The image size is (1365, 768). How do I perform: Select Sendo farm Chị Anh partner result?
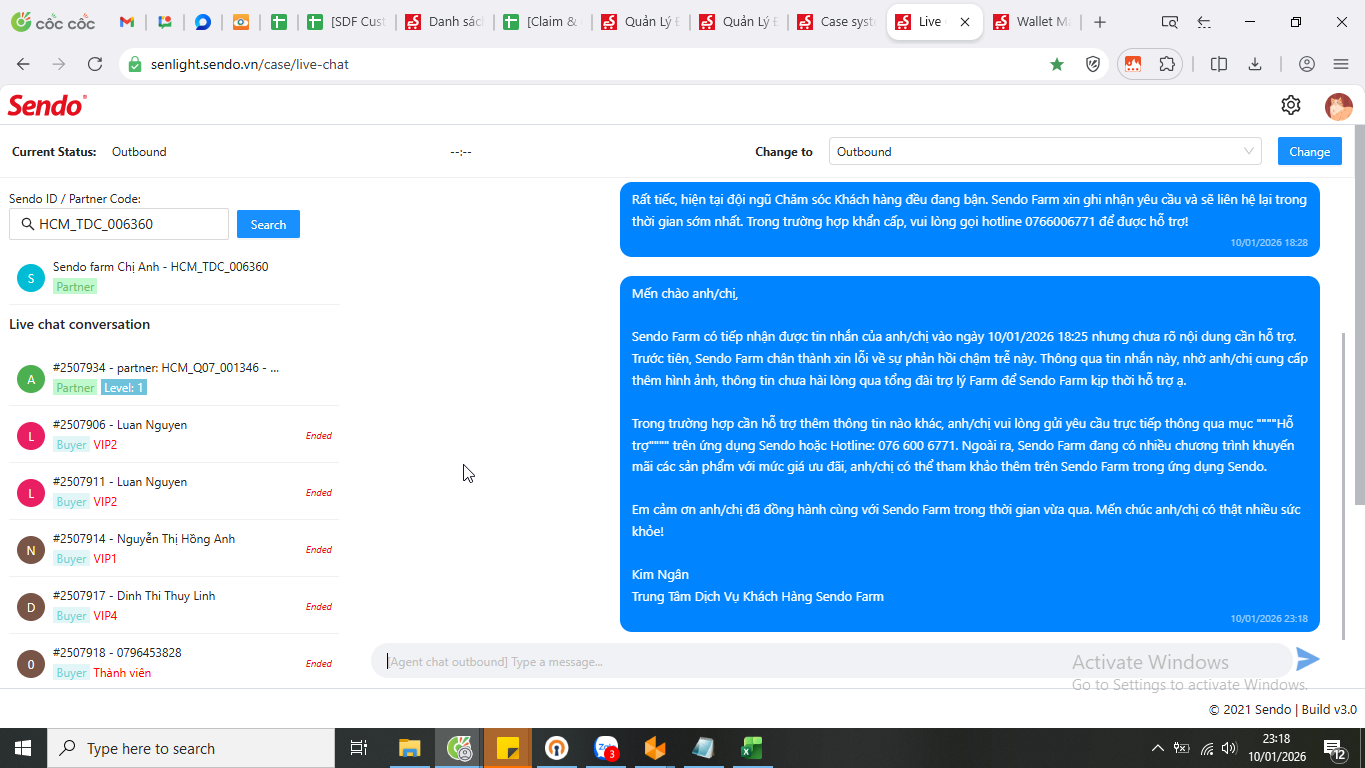[x=174, y=277]
